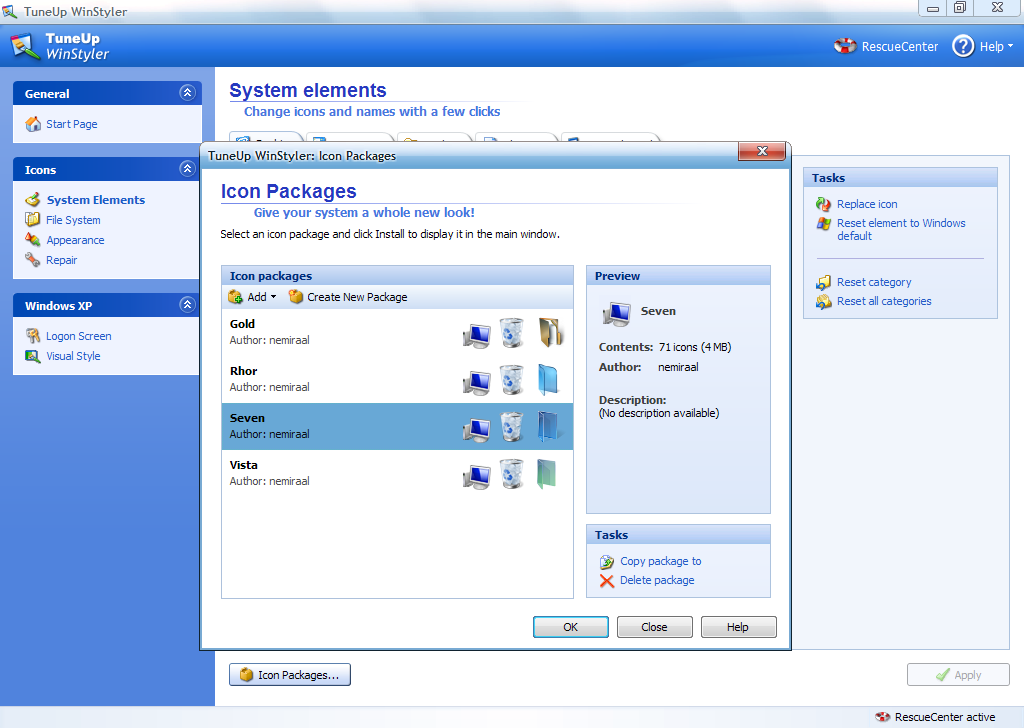Image resolution: width=1024 pixels, height=728 pixels.
Task: Click the Repair wrench icon
Action: (x=33, y=260)
